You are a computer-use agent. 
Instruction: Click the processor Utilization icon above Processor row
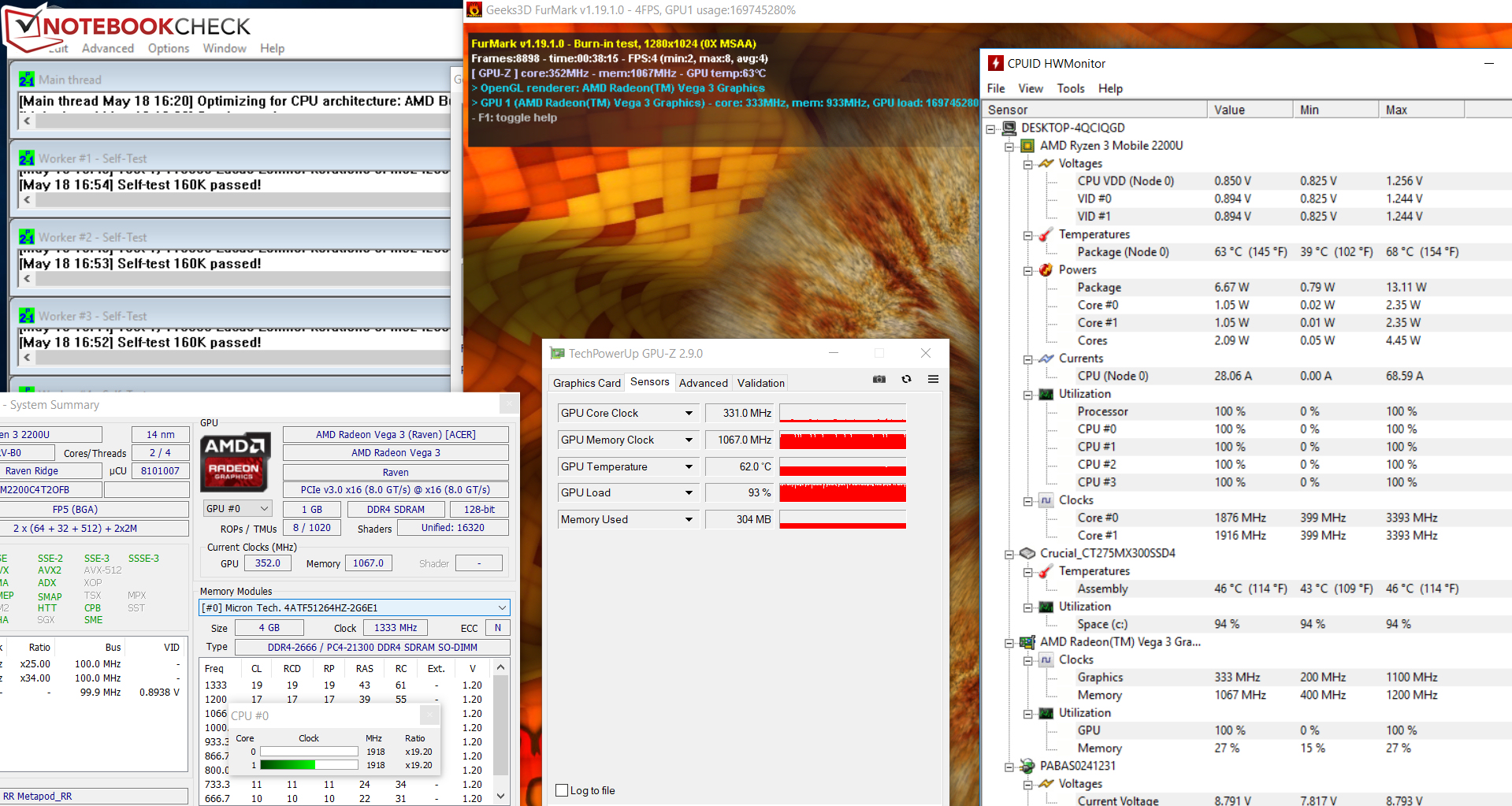click(1046, 394)
